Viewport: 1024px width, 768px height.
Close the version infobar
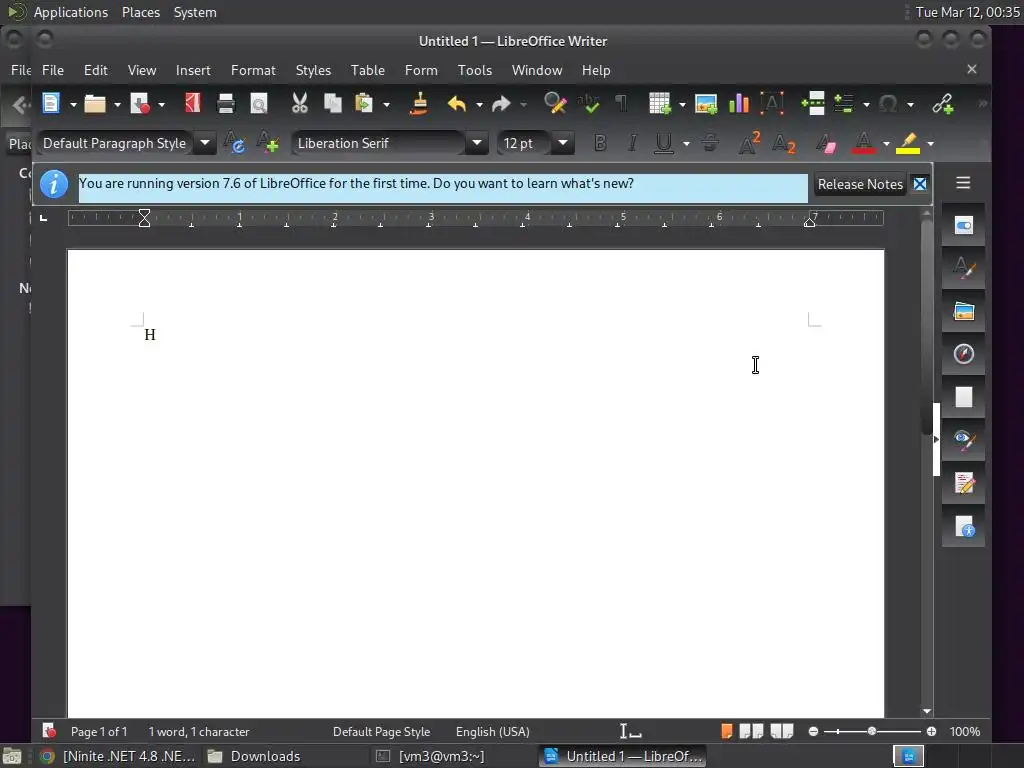click(x=920, y=184)
